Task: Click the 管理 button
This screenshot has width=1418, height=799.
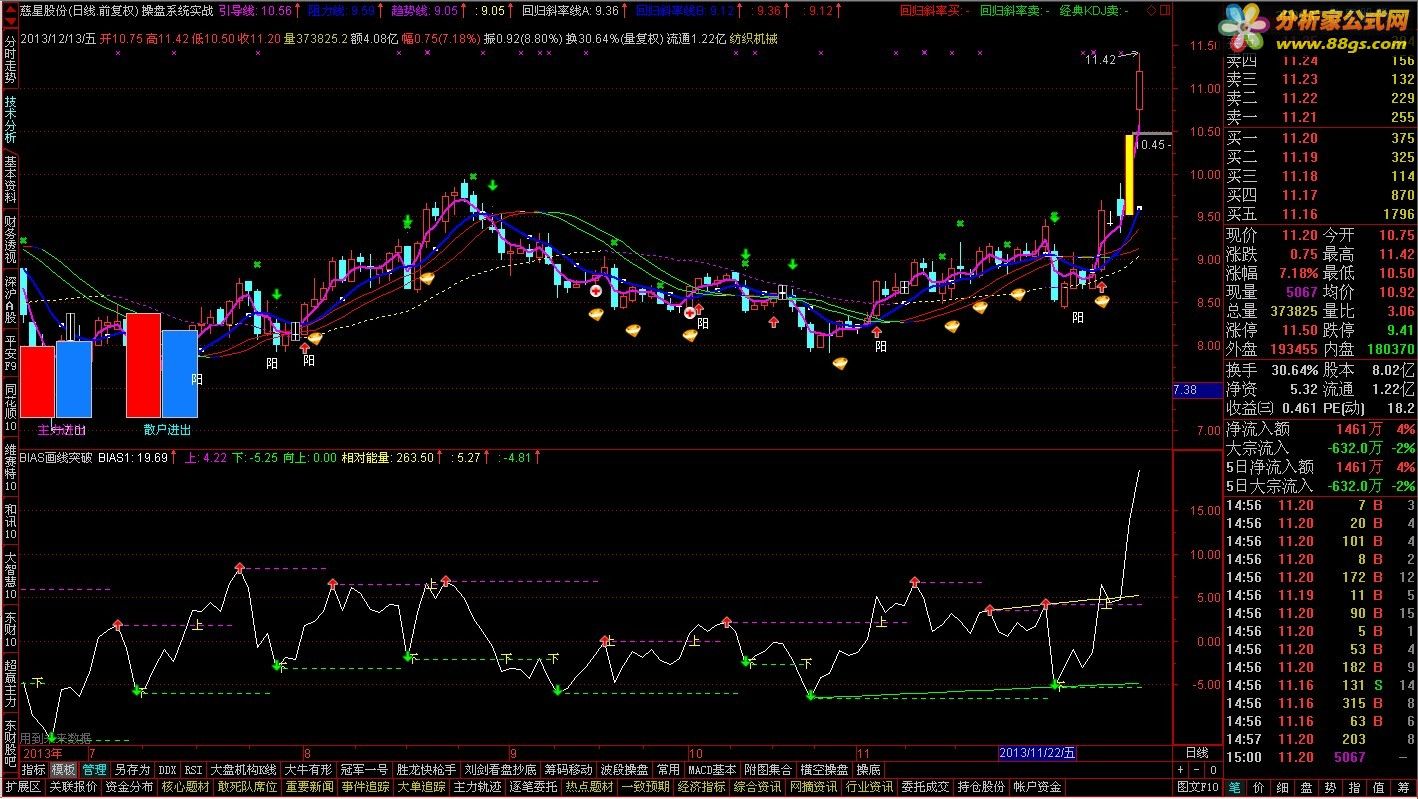Action: click(94, 770)
